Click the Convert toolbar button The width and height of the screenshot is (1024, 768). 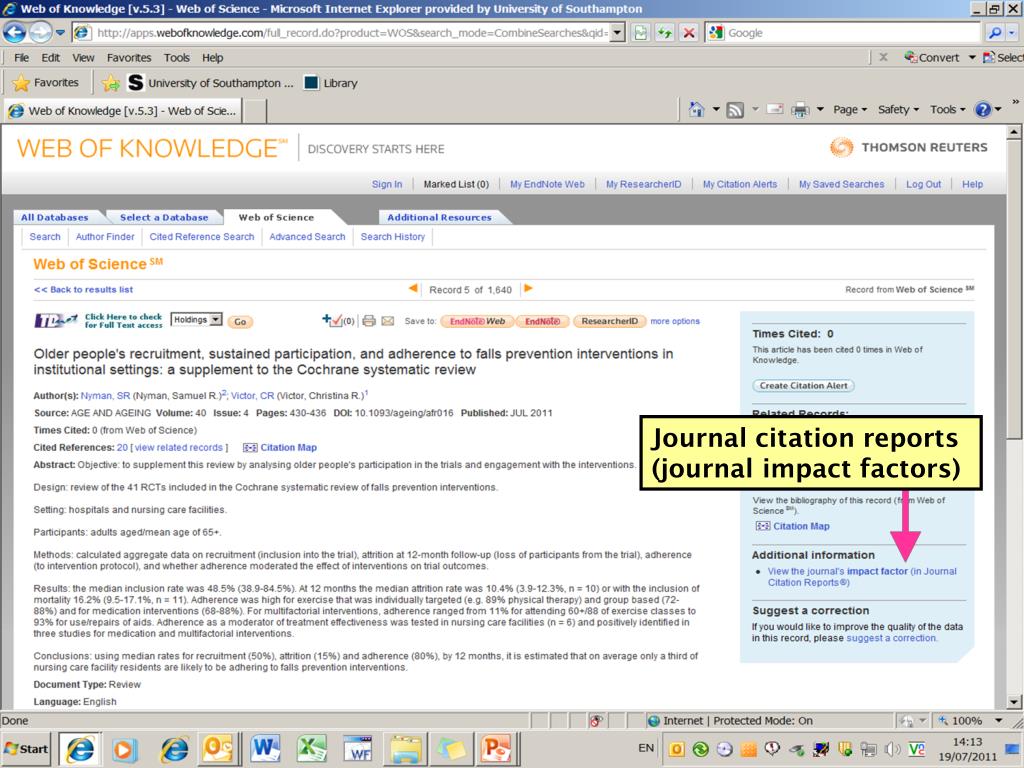[x=932, y=57]
